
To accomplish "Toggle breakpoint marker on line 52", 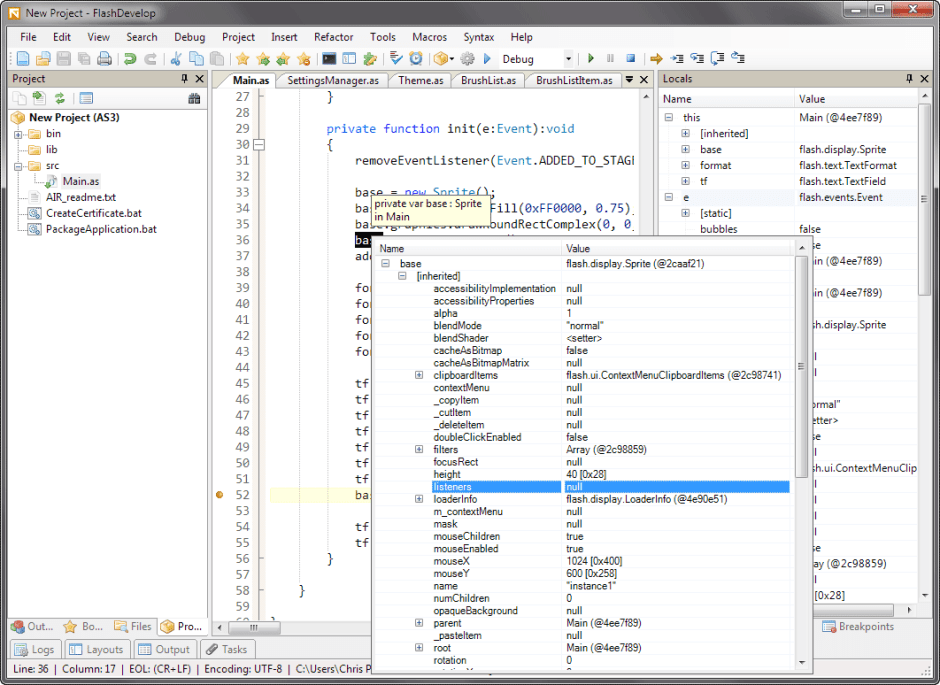I will (x=220, y=495).
